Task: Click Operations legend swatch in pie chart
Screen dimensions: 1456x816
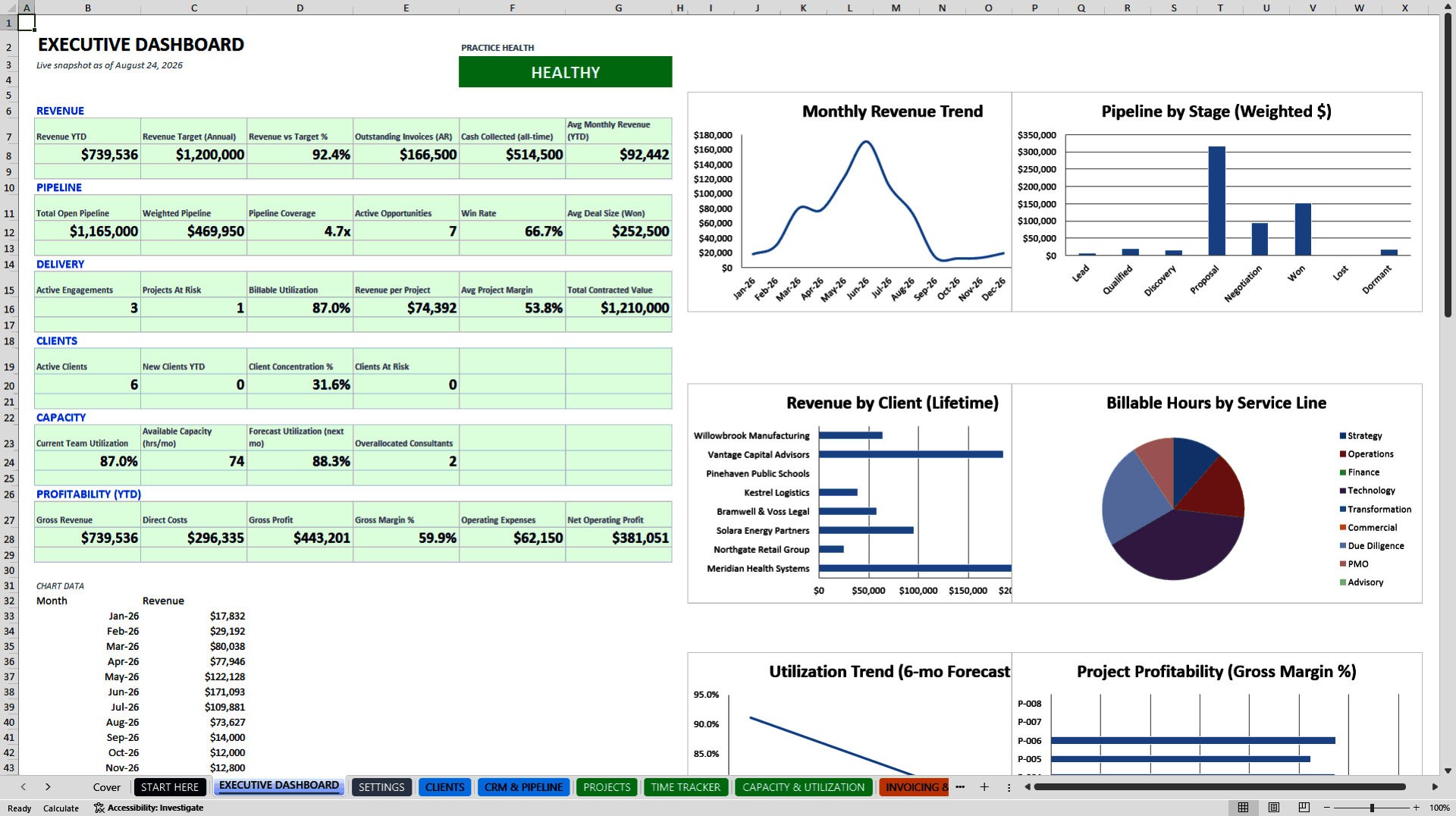Action: (x=1343, y=454)
